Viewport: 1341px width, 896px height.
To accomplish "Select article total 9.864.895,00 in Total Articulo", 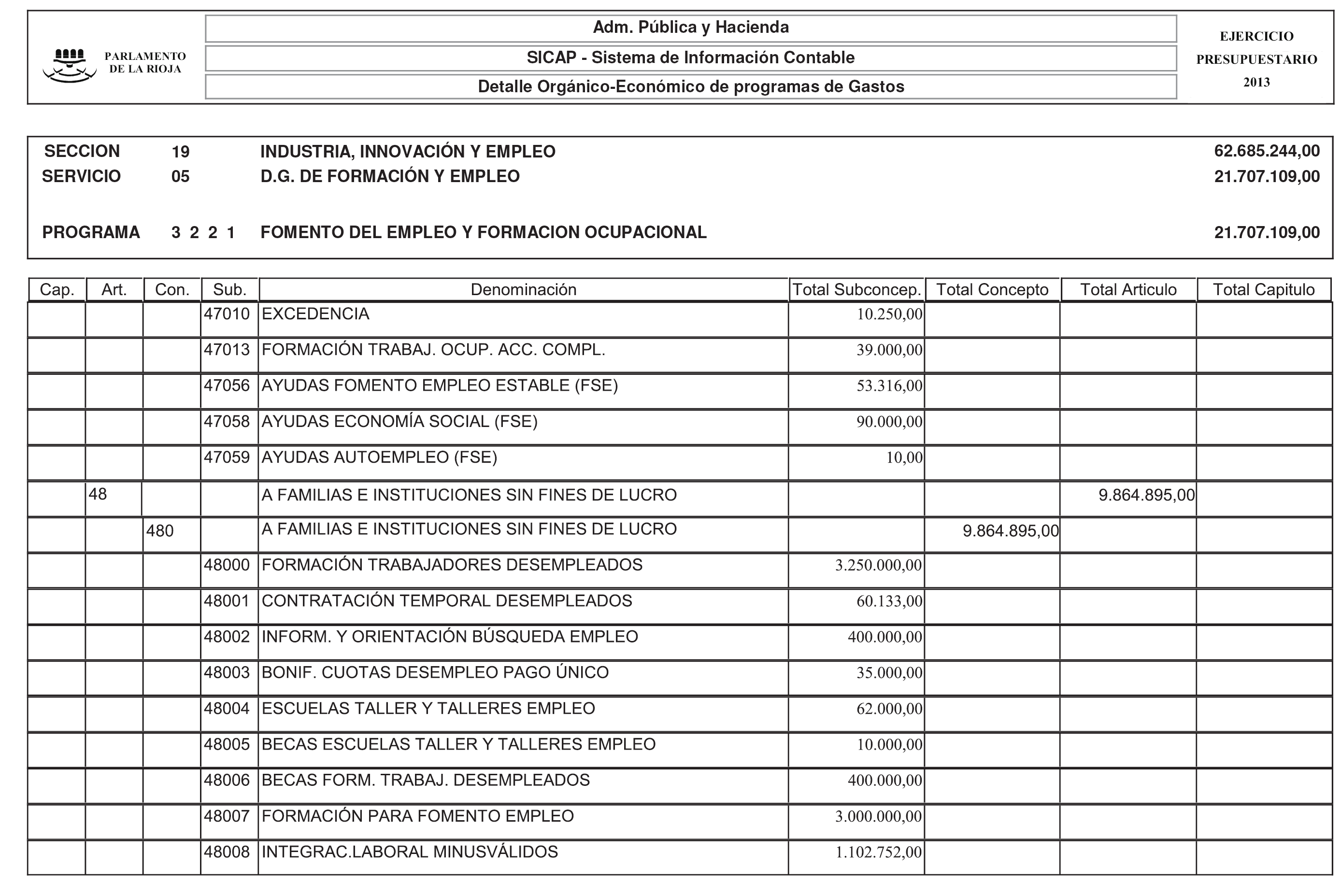I will click(1146, 495).
